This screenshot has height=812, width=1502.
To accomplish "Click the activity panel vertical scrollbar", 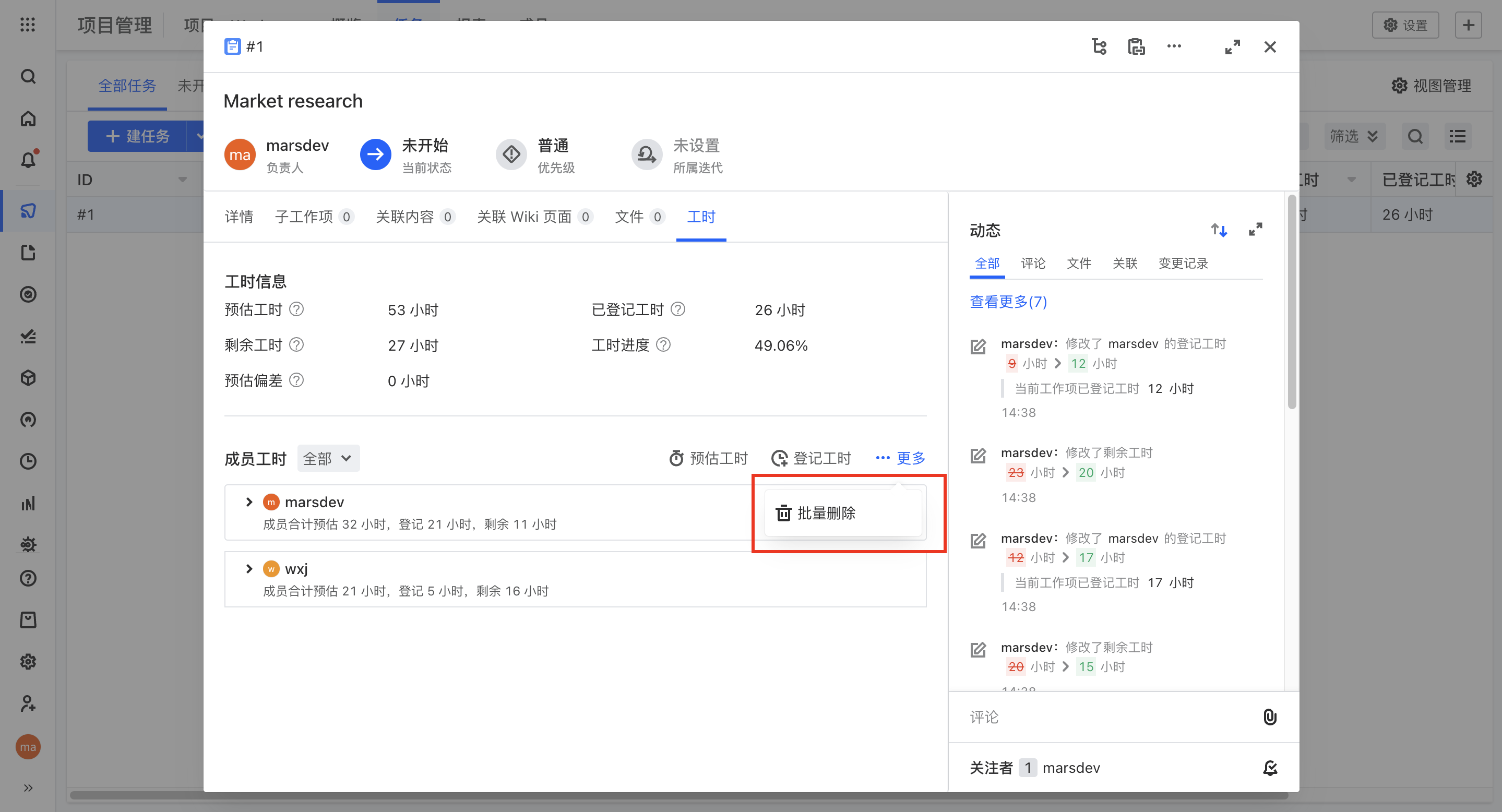I will click(x=1292, y=303).
